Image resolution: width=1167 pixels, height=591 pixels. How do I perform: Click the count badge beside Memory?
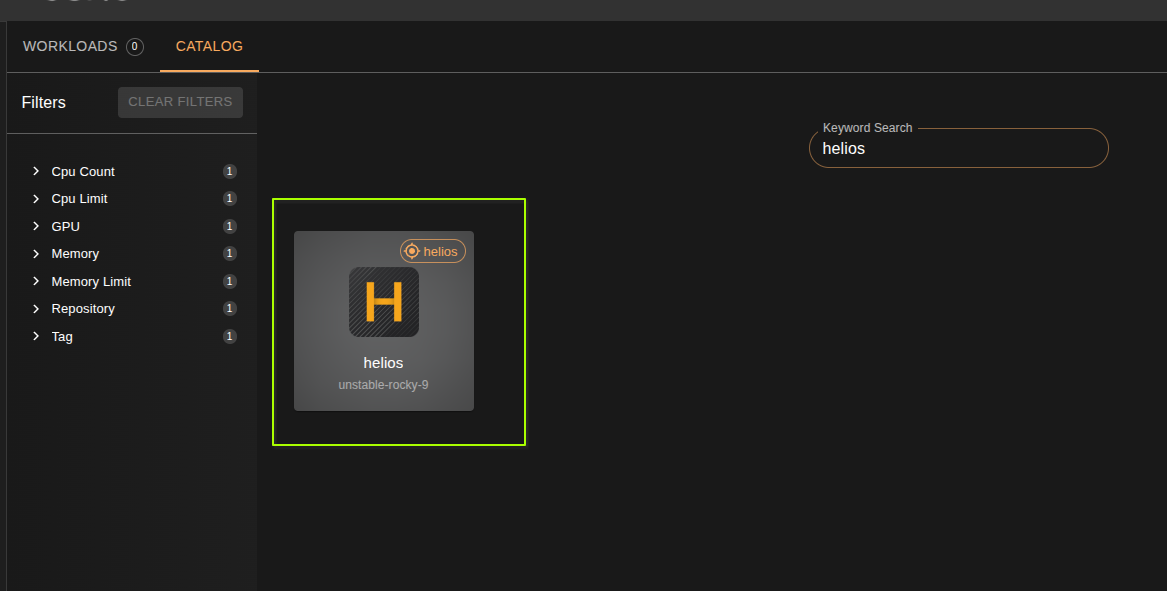[229, 253]
